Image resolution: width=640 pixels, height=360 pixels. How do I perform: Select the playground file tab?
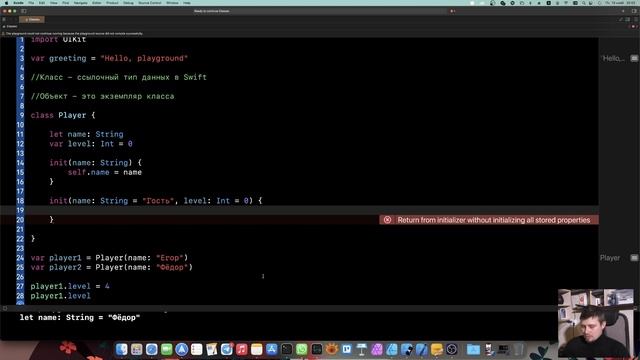point(33,19)
